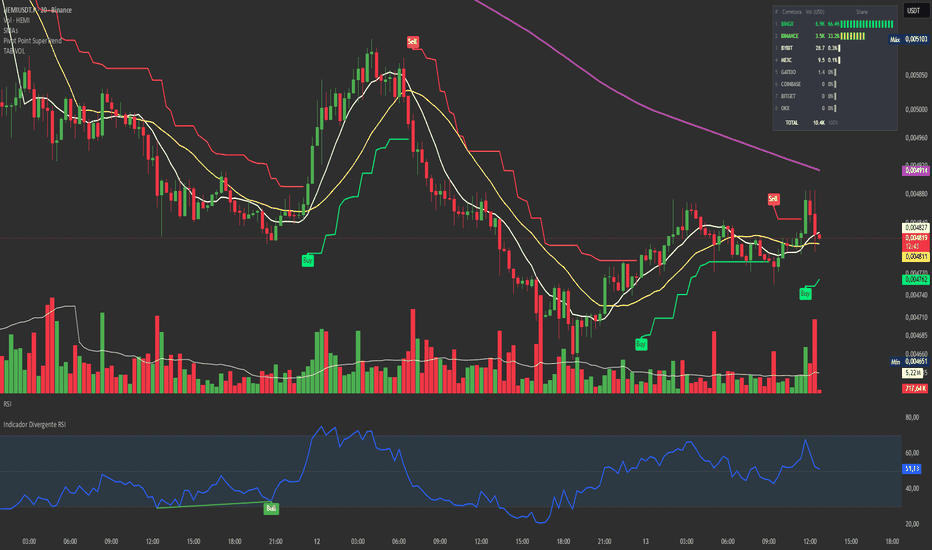This screenshot has width=932, height=550.
Task: Click the Bull divergence label in RSI pane
Action: [271, 508]
